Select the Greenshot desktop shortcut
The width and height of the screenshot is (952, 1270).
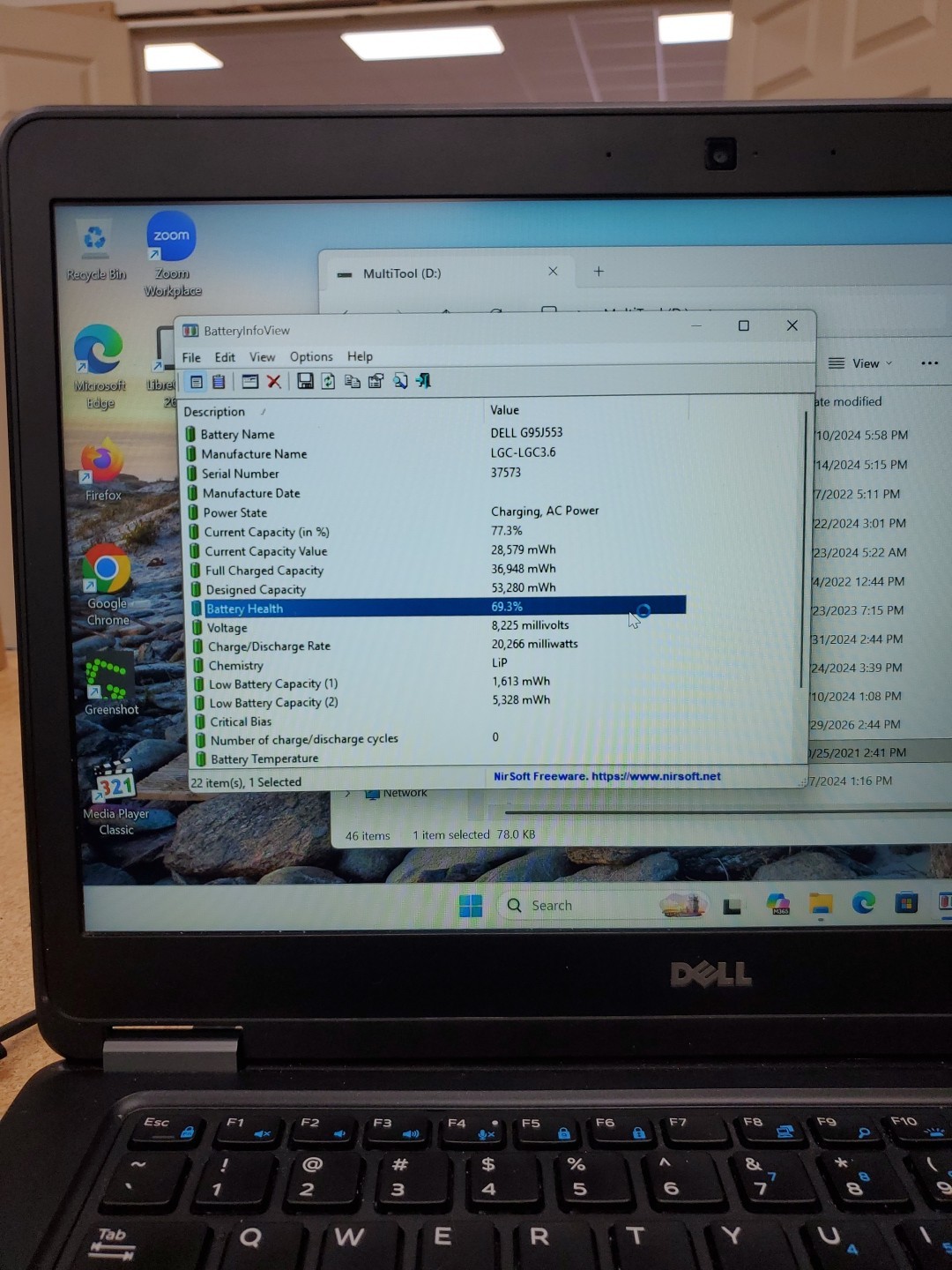click(x=111, y=685)
